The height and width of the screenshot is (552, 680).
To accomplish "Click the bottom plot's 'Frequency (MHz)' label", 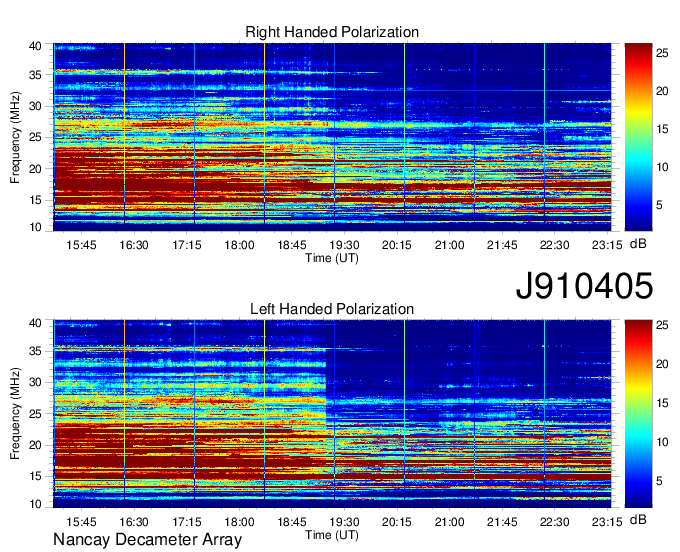I will [x=15, y=414].
